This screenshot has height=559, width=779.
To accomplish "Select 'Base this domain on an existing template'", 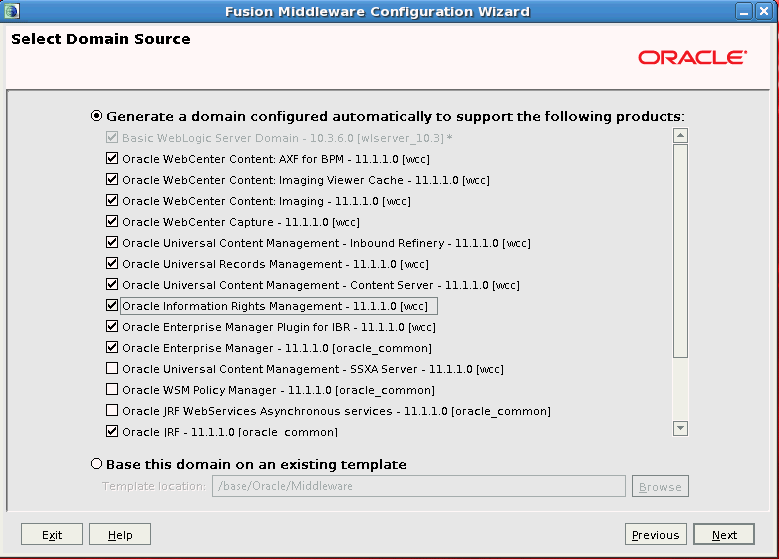I will point(96,464).
